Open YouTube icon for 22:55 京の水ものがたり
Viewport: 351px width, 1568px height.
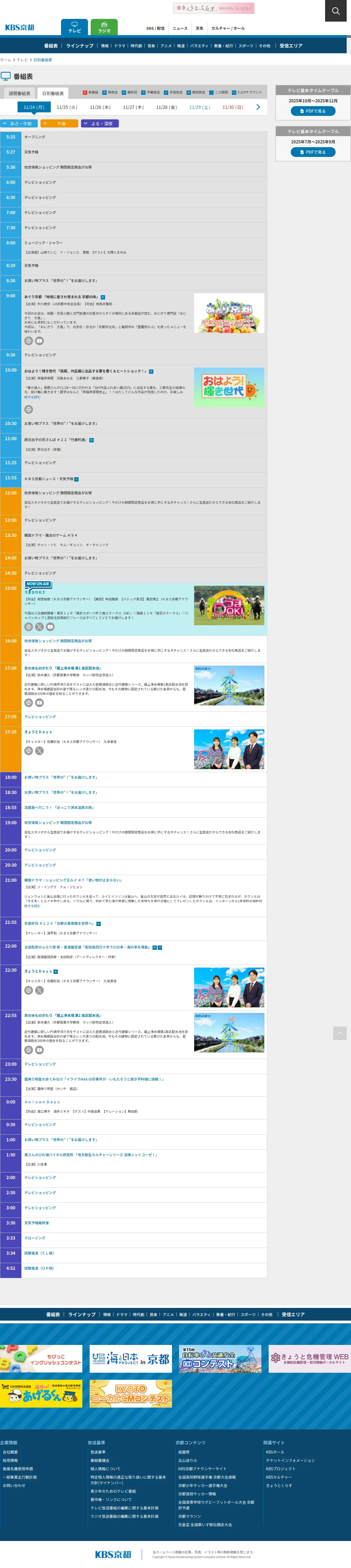pos(39,1050)
